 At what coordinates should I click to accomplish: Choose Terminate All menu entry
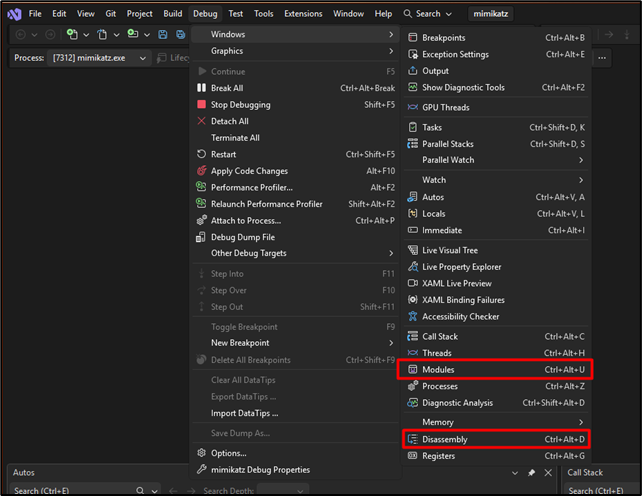click(x=295, y=138)
